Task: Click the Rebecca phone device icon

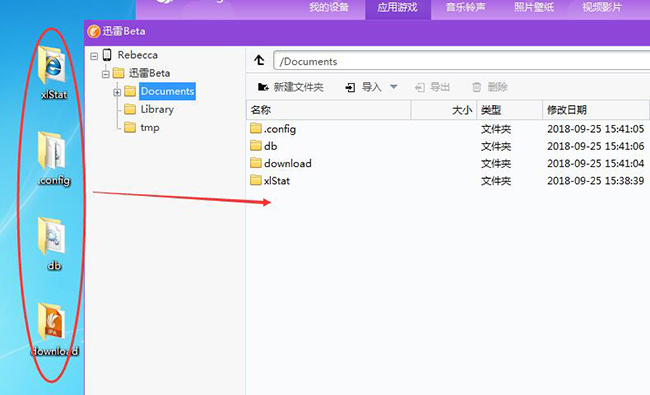Action: pyautogui.click(x=107, y=55)
